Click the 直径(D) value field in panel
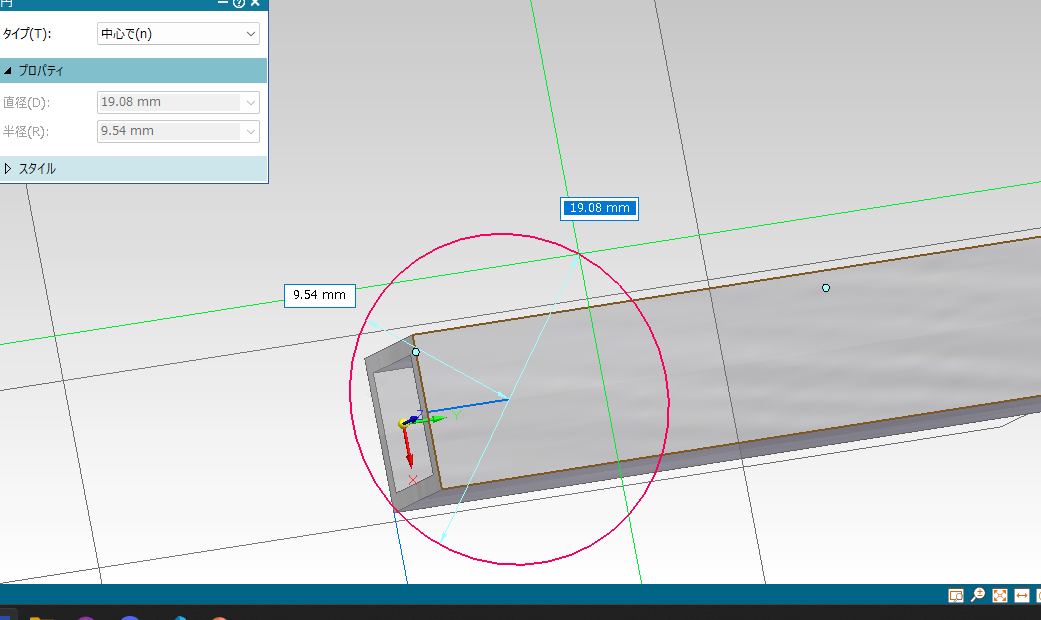 pos(168,102)
